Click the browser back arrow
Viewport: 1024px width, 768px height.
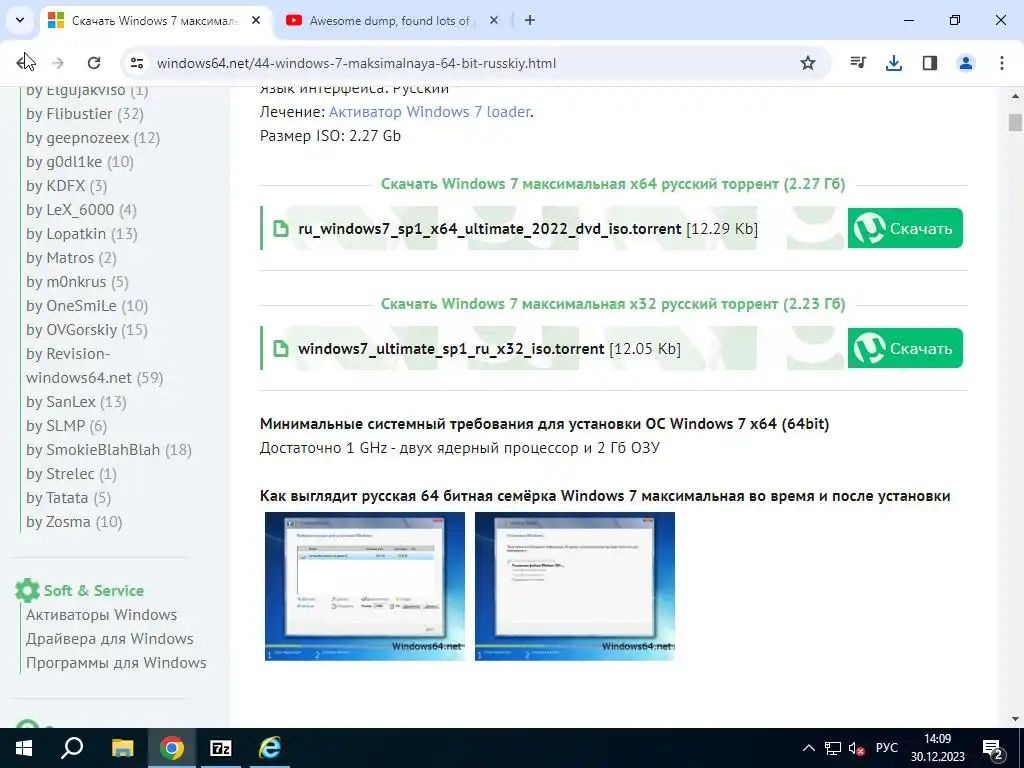[25, 63]
